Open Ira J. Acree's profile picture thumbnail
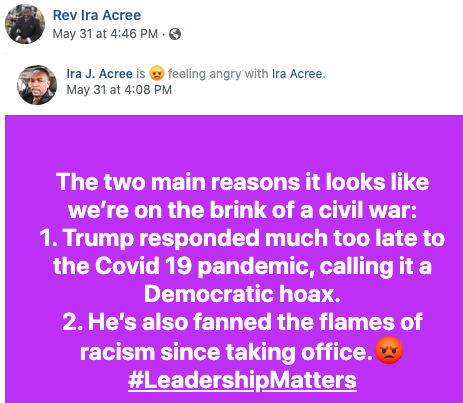Screen dimensions: 463x403 coord(37,85)
